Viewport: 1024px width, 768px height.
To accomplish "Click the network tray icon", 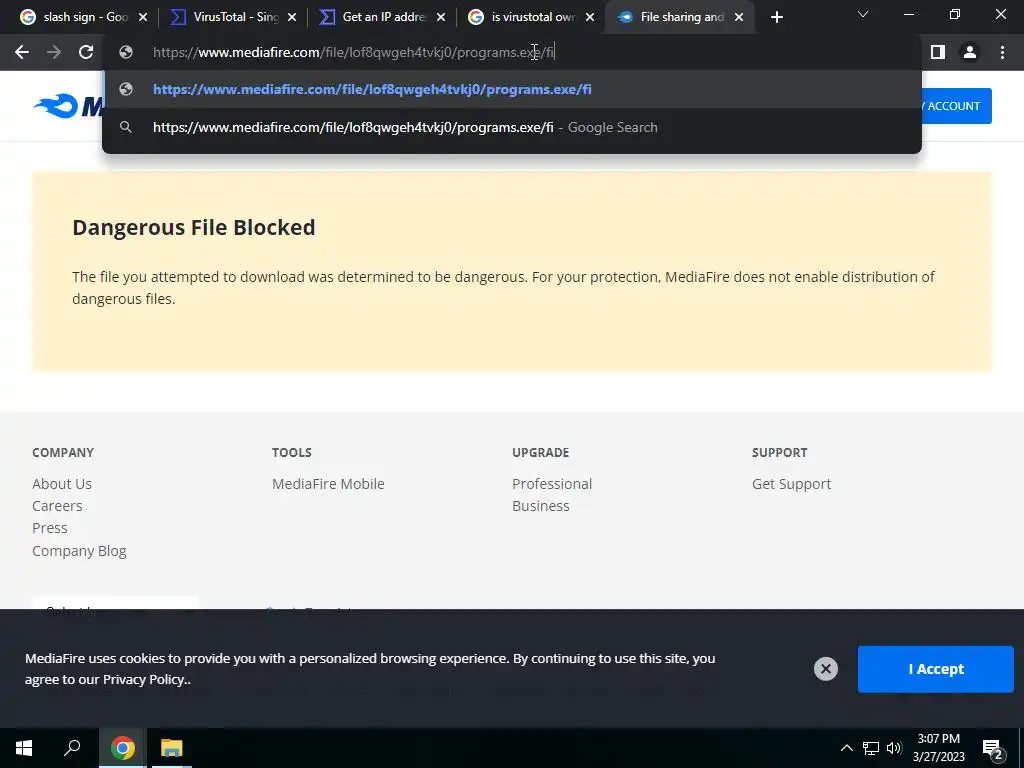I will pos(871,748).
